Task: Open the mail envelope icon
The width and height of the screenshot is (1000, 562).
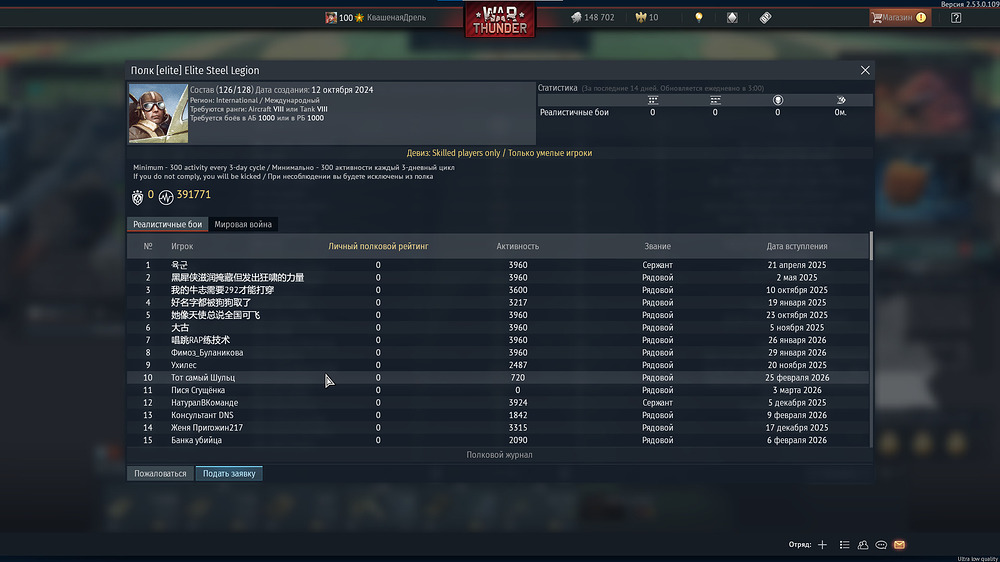Action: (899, 545)
